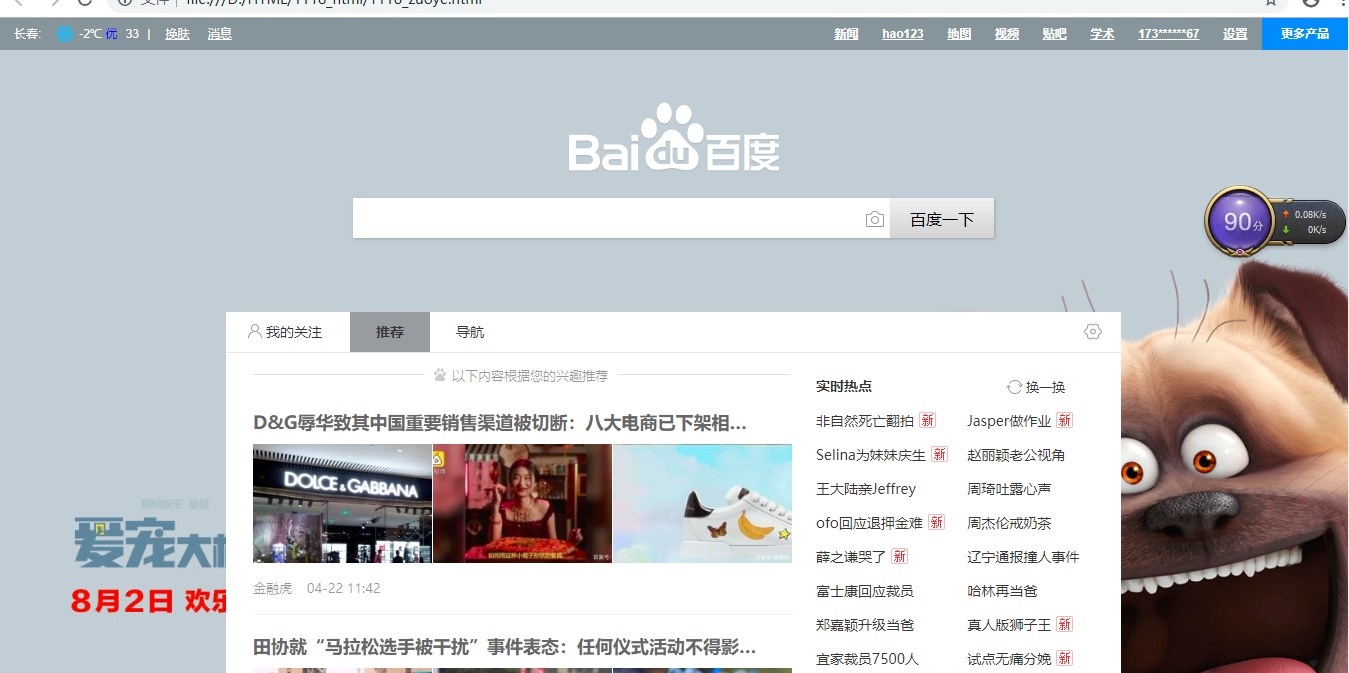Image resolution: width=1349 pixels, height=673 pixels.
Task: Open 地图 in the top navigation
Action: (960, 34)
